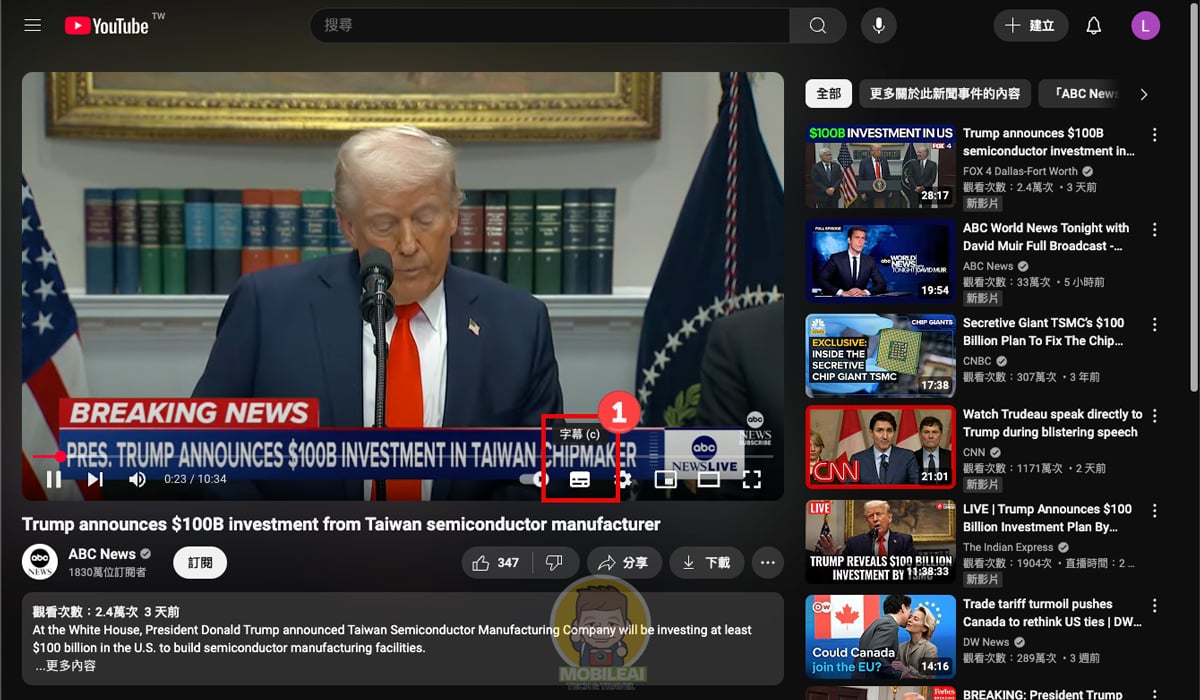Viewport: 1200px width, 700px height.
Task: Activate the miniplayer
Action: [x=665, y=479]
